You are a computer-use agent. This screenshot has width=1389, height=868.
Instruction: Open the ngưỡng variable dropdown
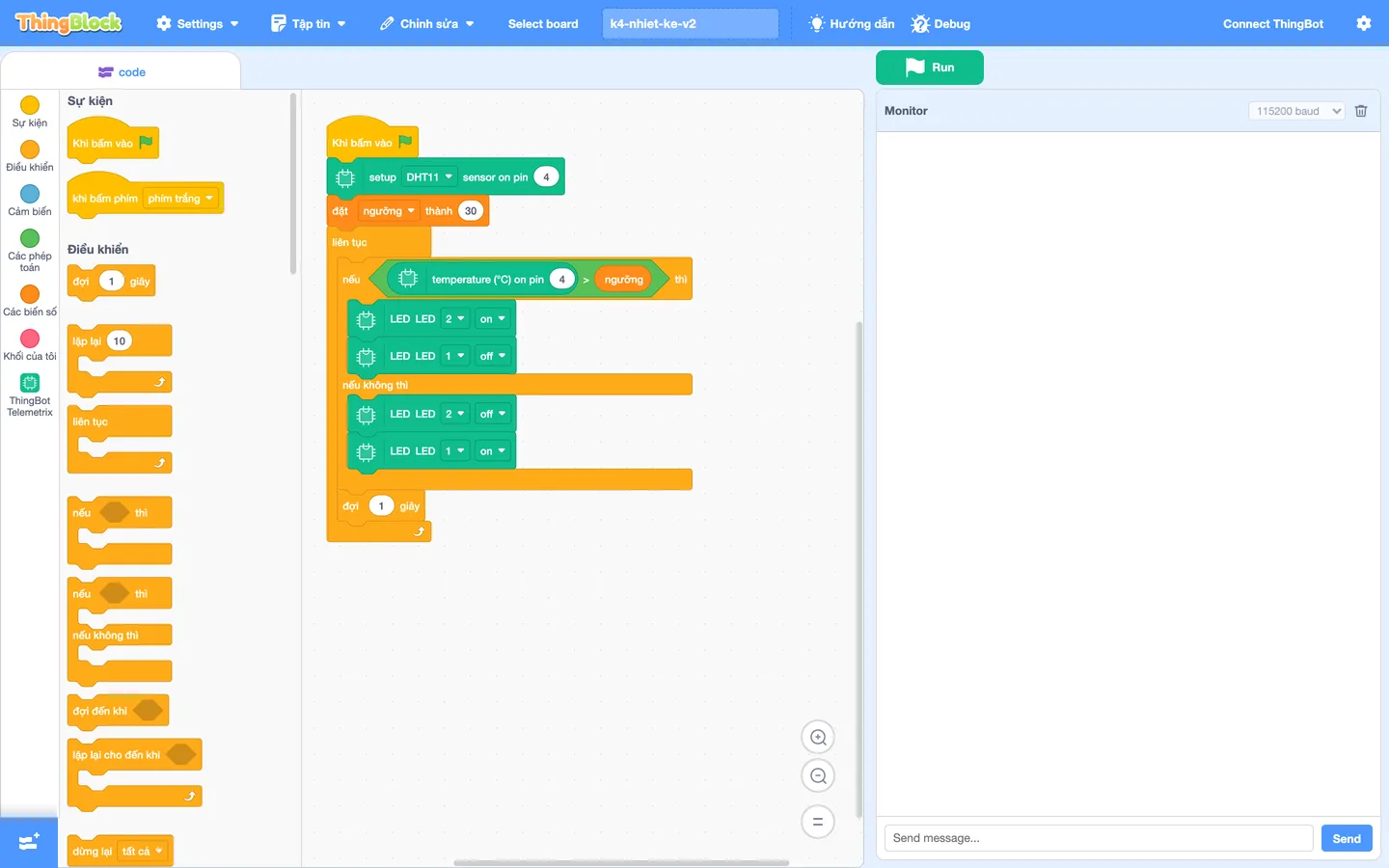pyautogui.click(x=389, y=211)
